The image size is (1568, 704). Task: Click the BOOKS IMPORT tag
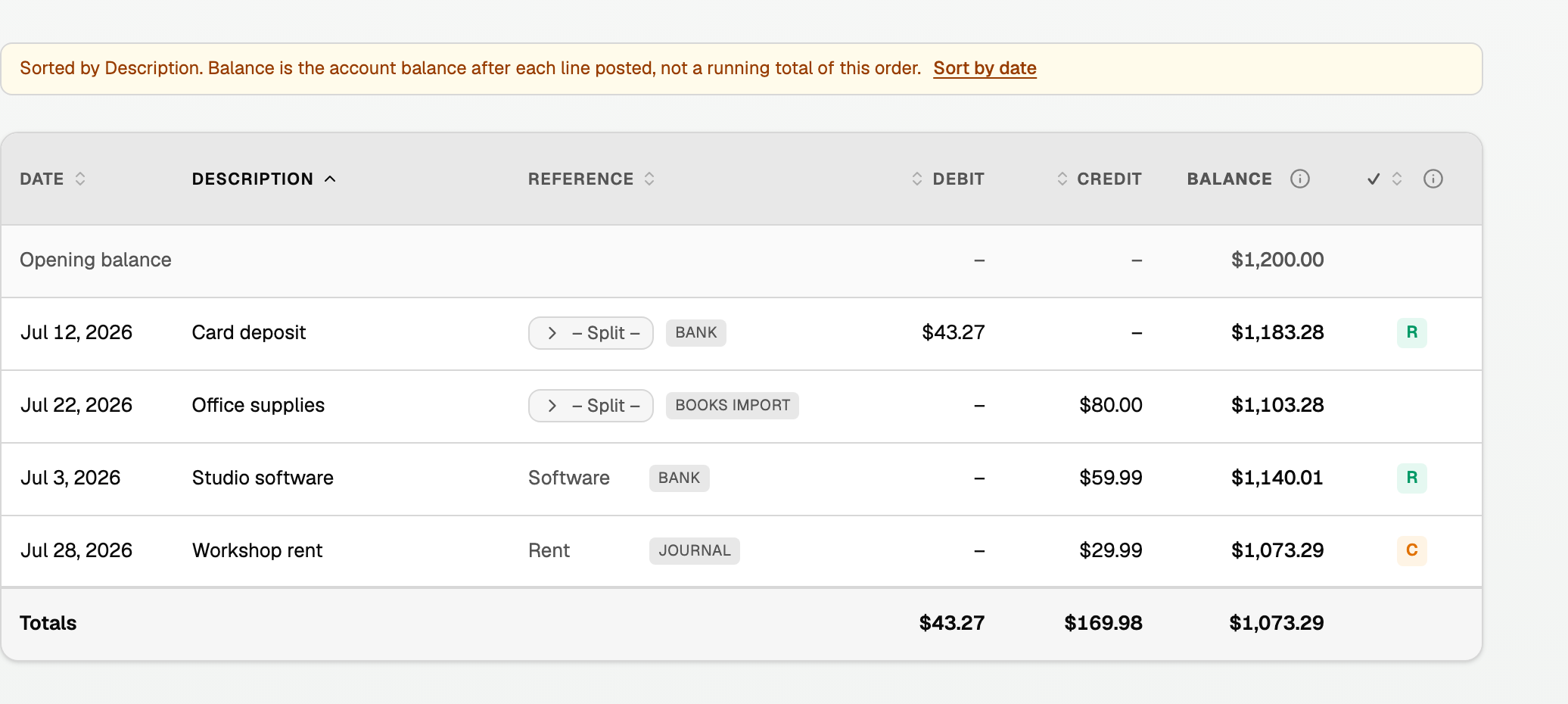(x=733, y=406)
